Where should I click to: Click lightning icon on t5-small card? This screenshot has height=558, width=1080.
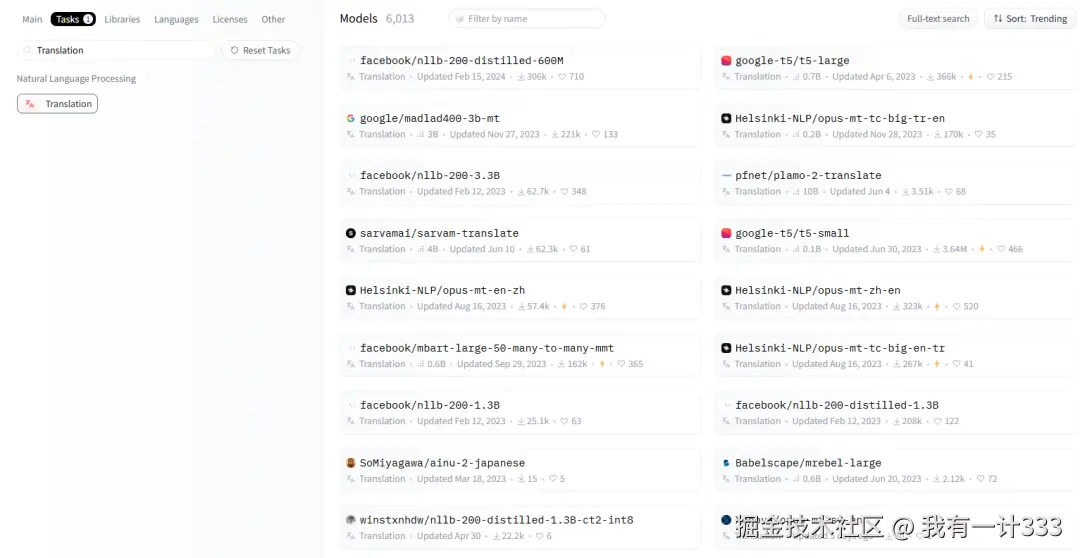(x=982, y=249)
